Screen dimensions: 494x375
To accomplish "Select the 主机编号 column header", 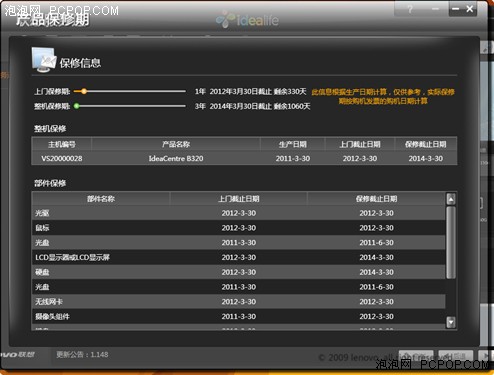I will 62,144.
